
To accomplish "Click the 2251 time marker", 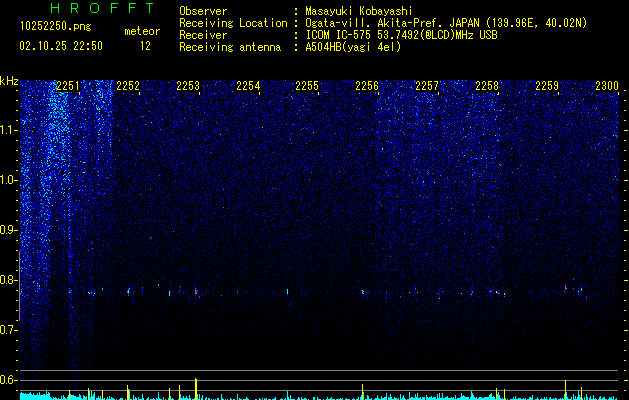I will pos(68,86).
